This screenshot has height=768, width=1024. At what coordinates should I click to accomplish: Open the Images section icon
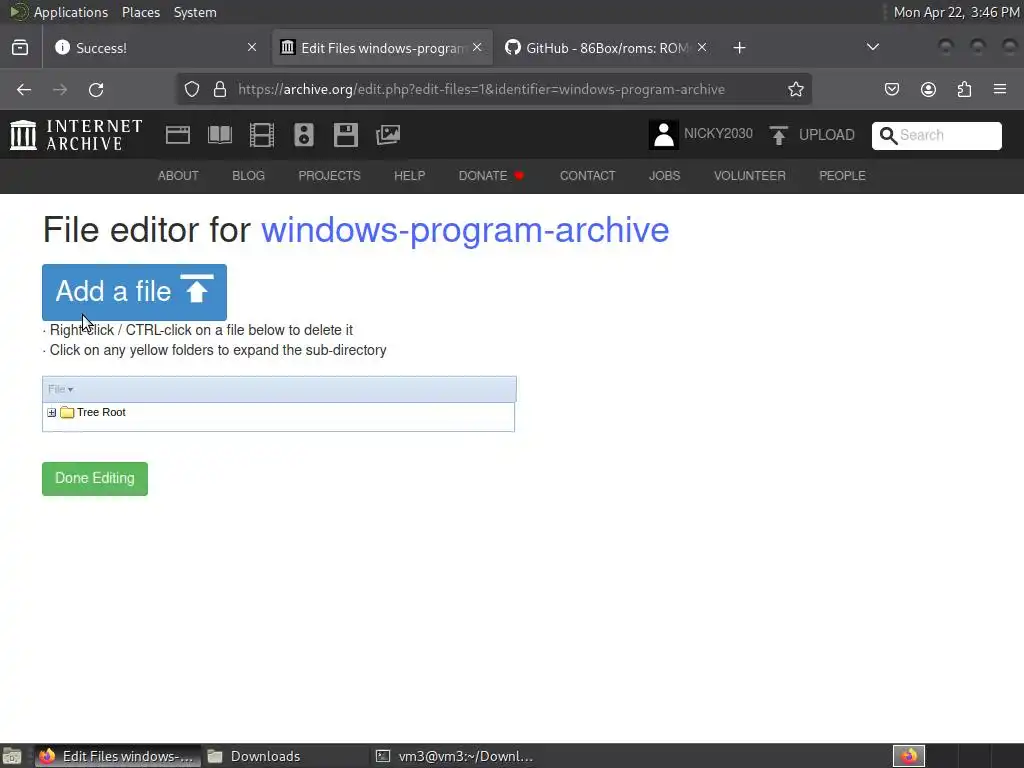click(388, 135)
